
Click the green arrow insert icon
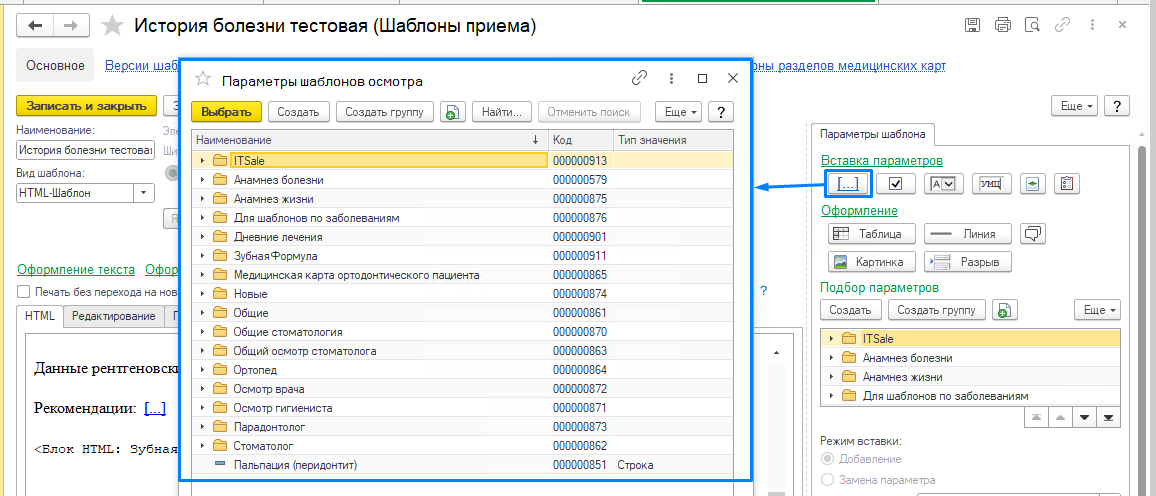(x=1033, y=184)
